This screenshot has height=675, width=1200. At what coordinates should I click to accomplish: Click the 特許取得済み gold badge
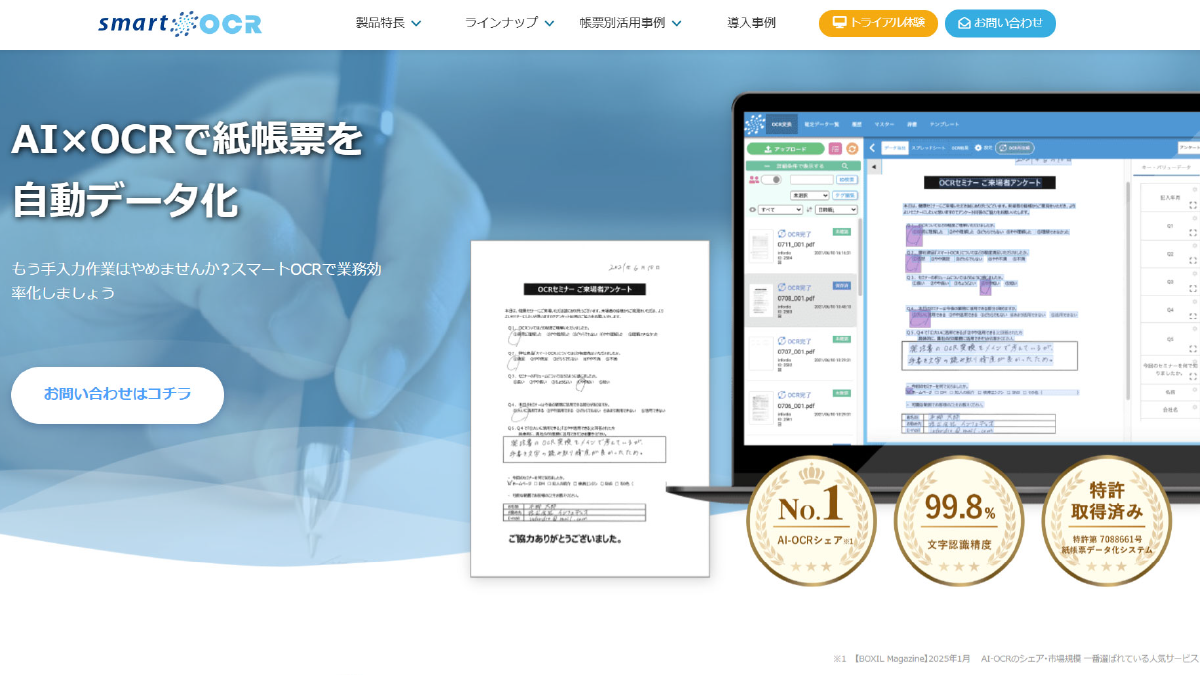click(1106, 520)
